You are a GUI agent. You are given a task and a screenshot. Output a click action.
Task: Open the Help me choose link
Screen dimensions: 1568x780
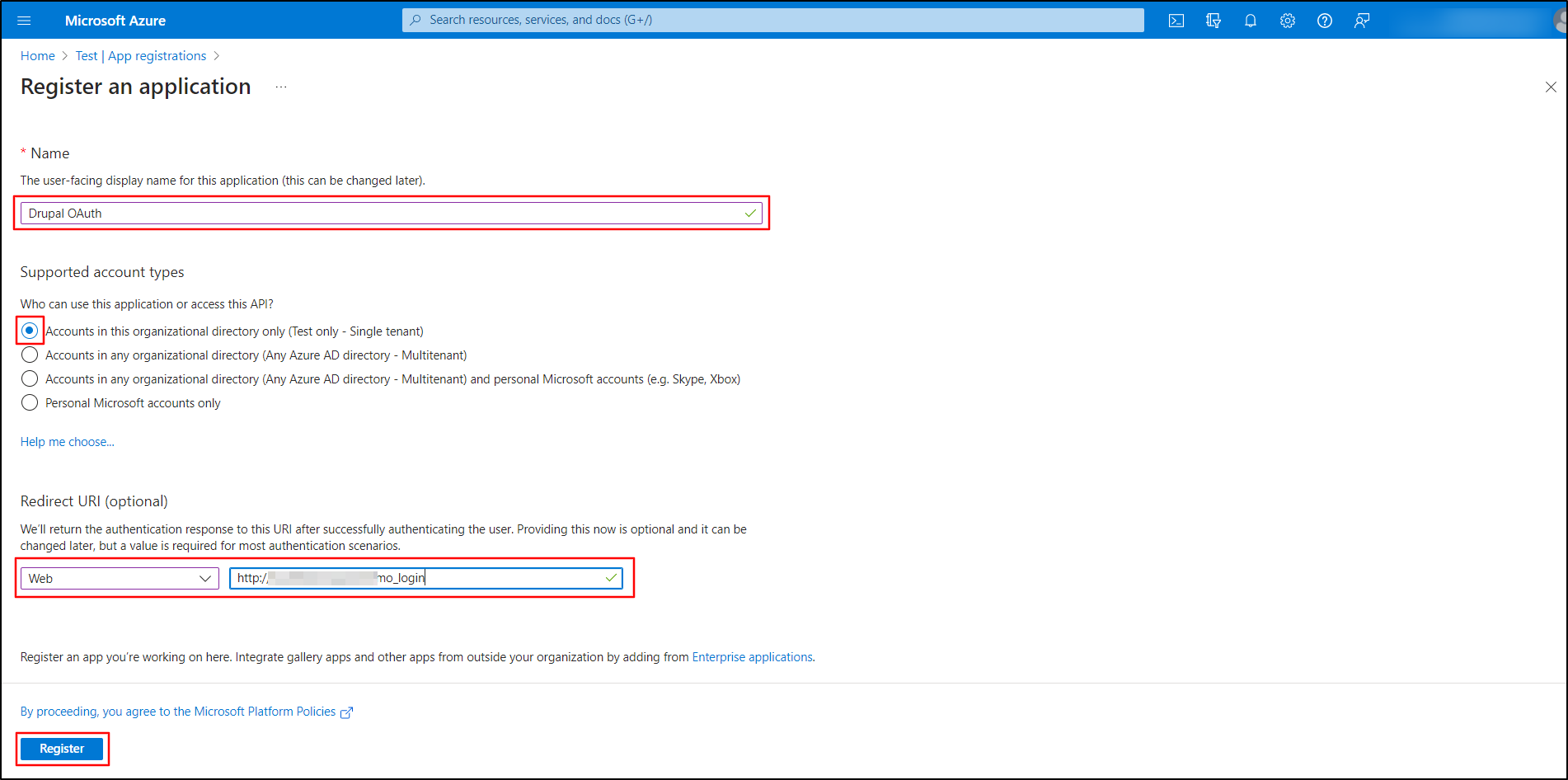tap(67, 441)
